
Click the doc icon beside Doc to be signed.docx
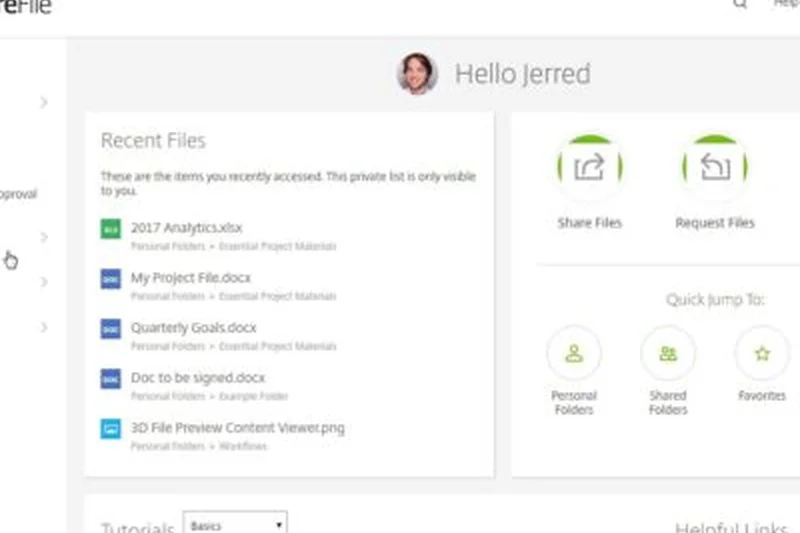pyautogui.click(x=111, y=379)
